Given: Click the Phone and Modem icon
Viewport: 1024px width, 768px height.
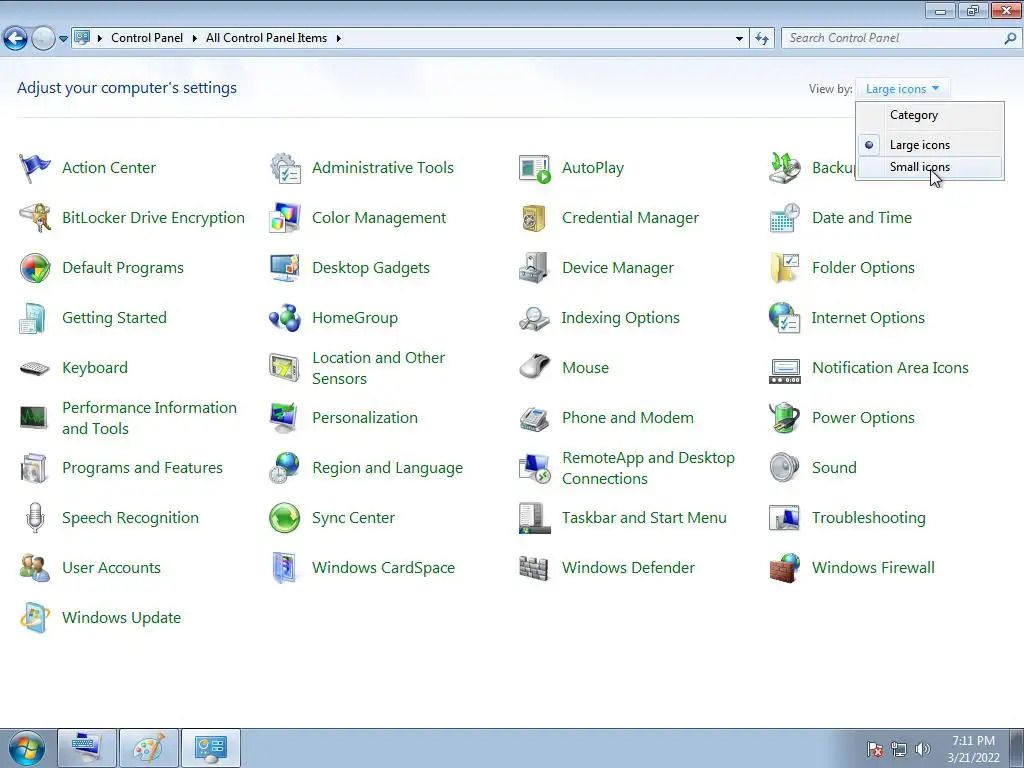Looking at the screenshot, I should tap(535, 418).
